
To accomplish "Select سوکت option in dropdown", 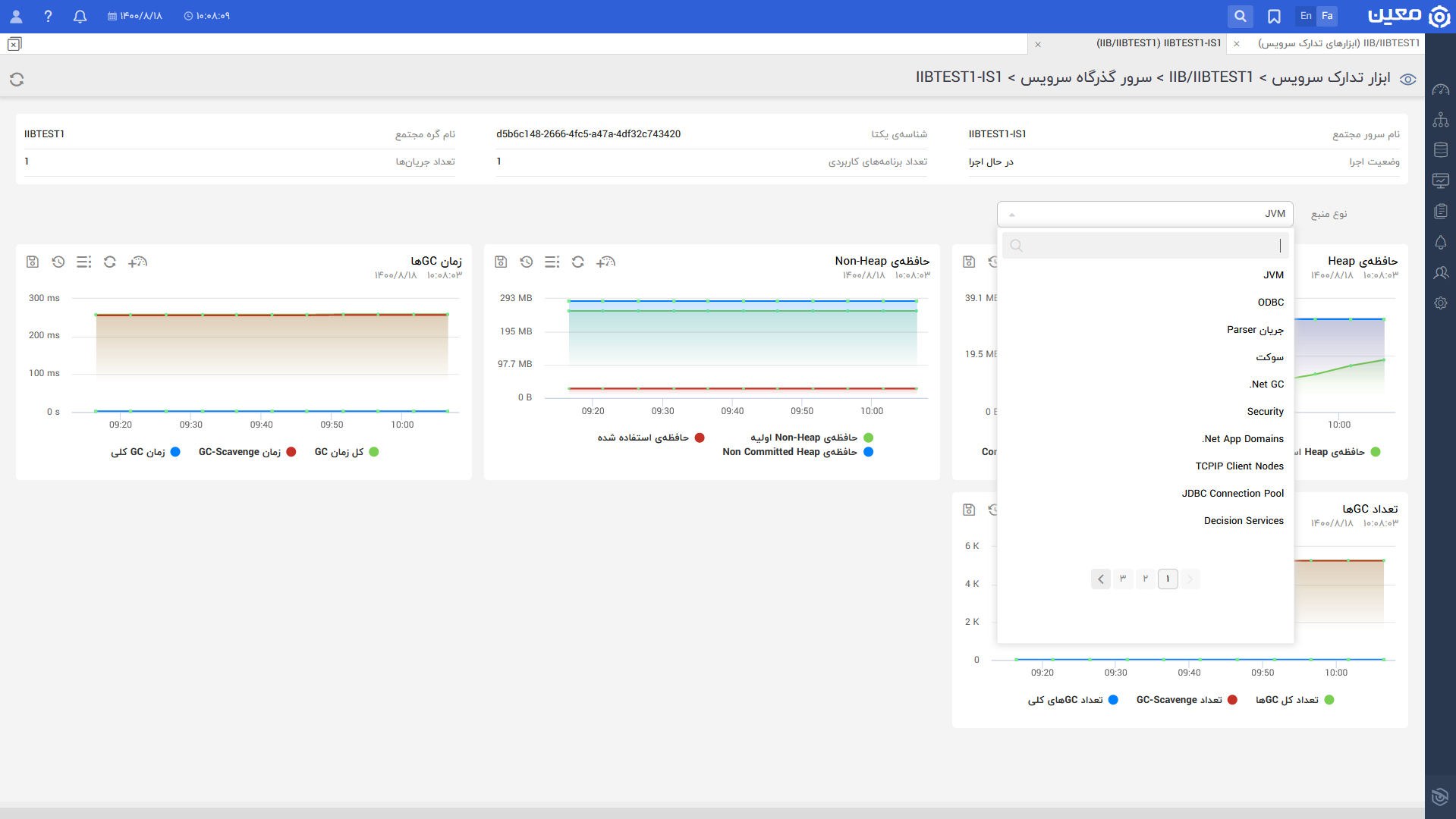I will tap(1145, 357).
